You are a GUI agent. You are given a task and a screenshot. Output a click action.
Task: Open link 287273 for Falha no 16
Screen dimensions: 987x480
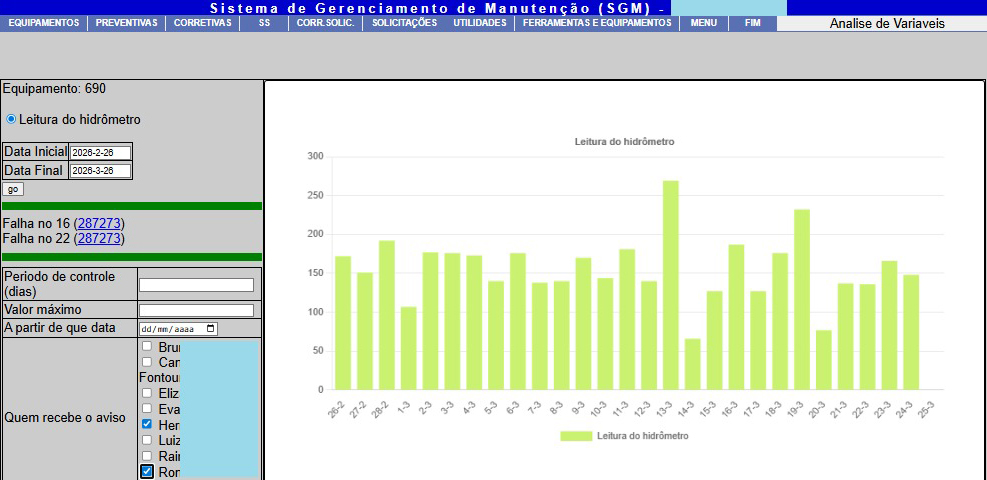click(100, 223)
